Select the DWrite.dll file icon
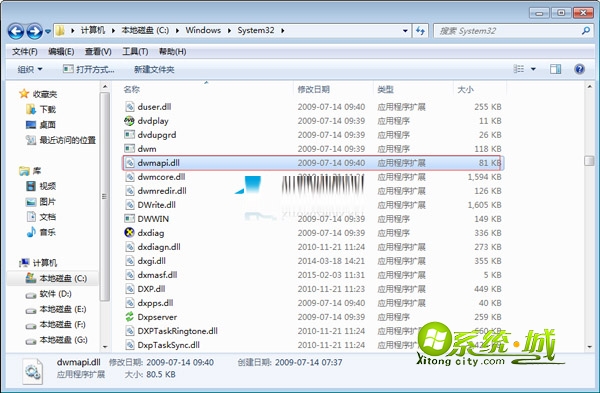This screenshot has height=393, width=600. (x=130, y=205)
